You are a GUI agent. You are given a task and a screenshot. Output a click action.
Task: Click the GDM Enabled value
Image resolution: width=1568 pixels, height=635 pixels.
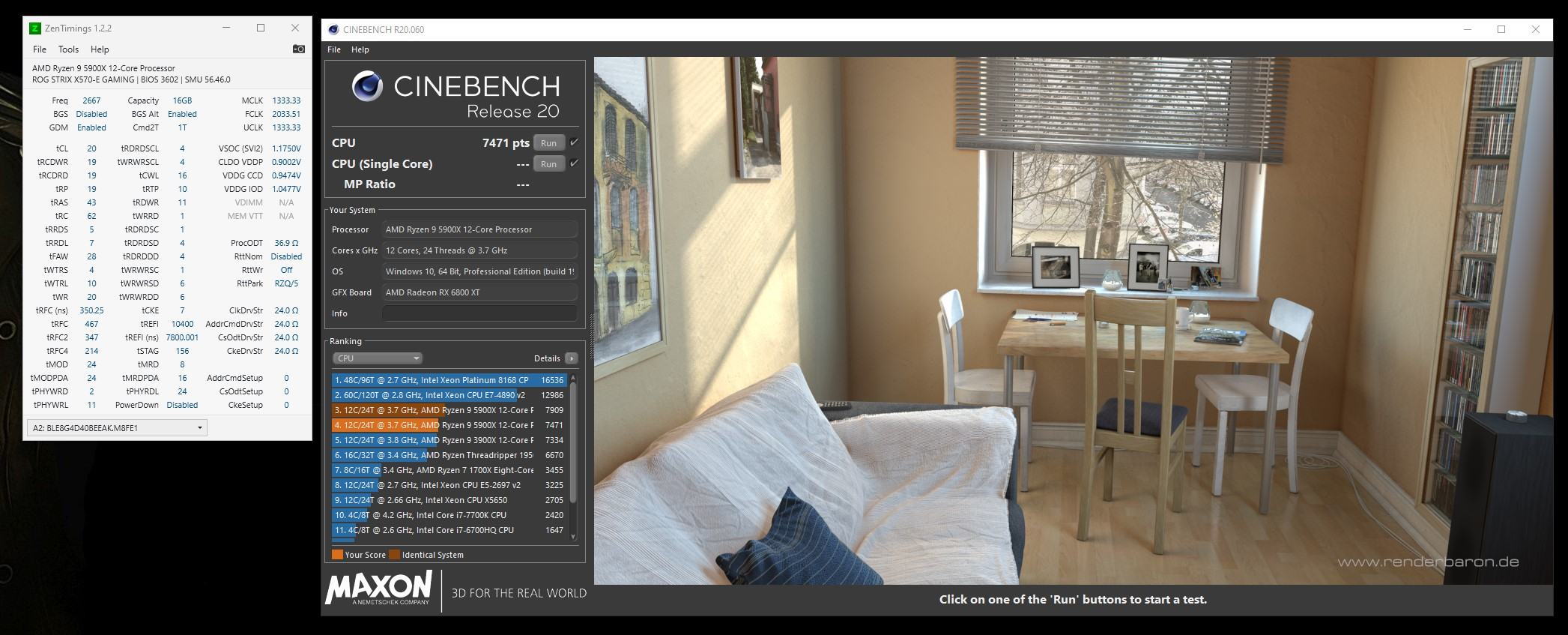[91, 127]
